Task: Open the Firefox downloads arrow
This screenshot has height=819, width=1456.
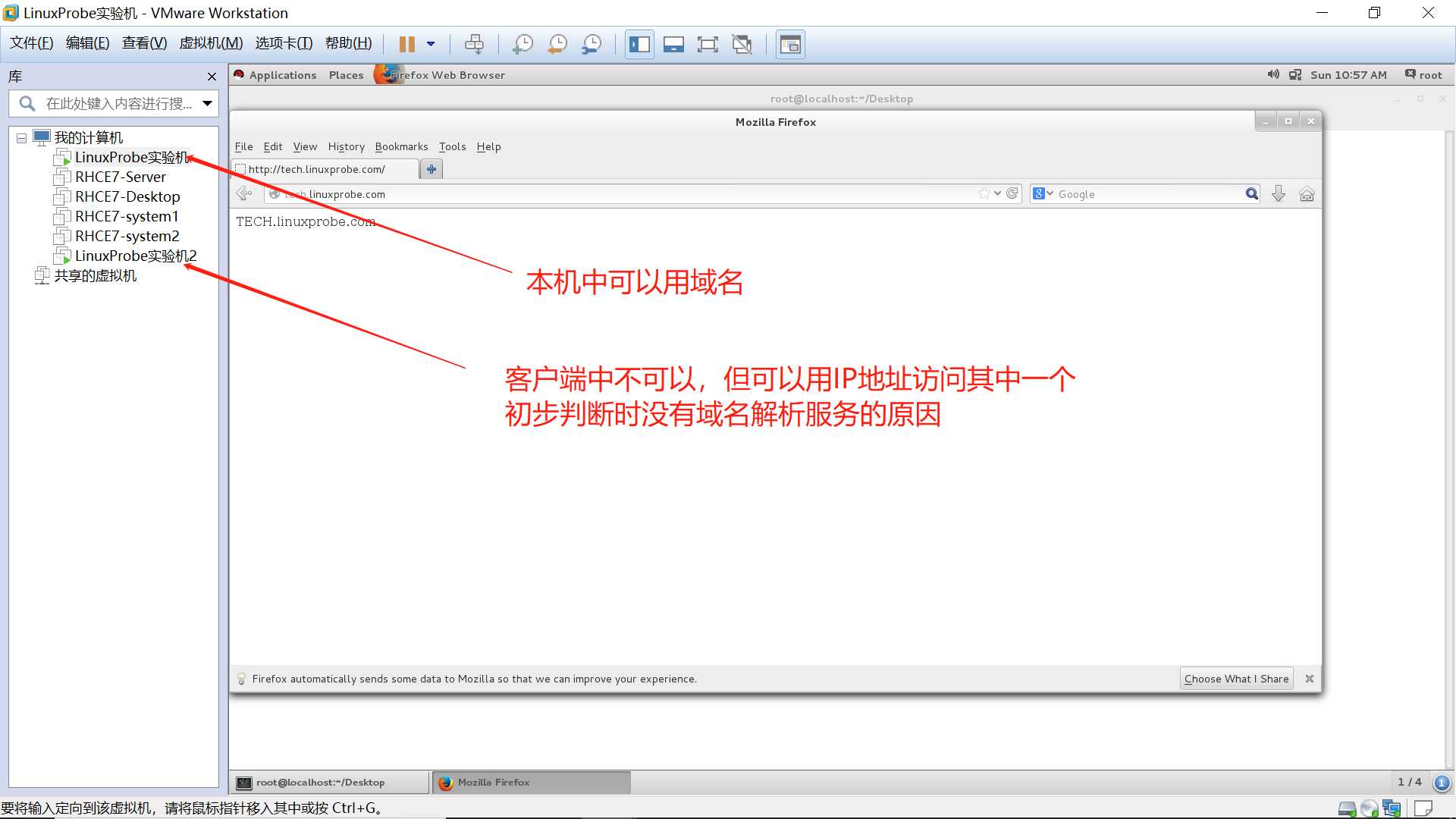Action: pos(1279,194)
